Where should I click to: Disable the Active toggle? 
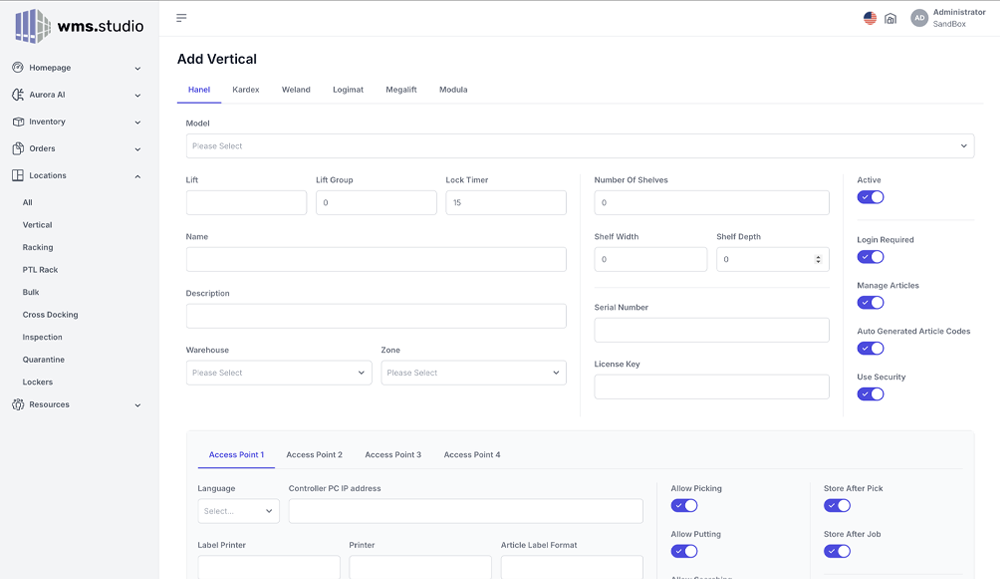coord(870,197)
